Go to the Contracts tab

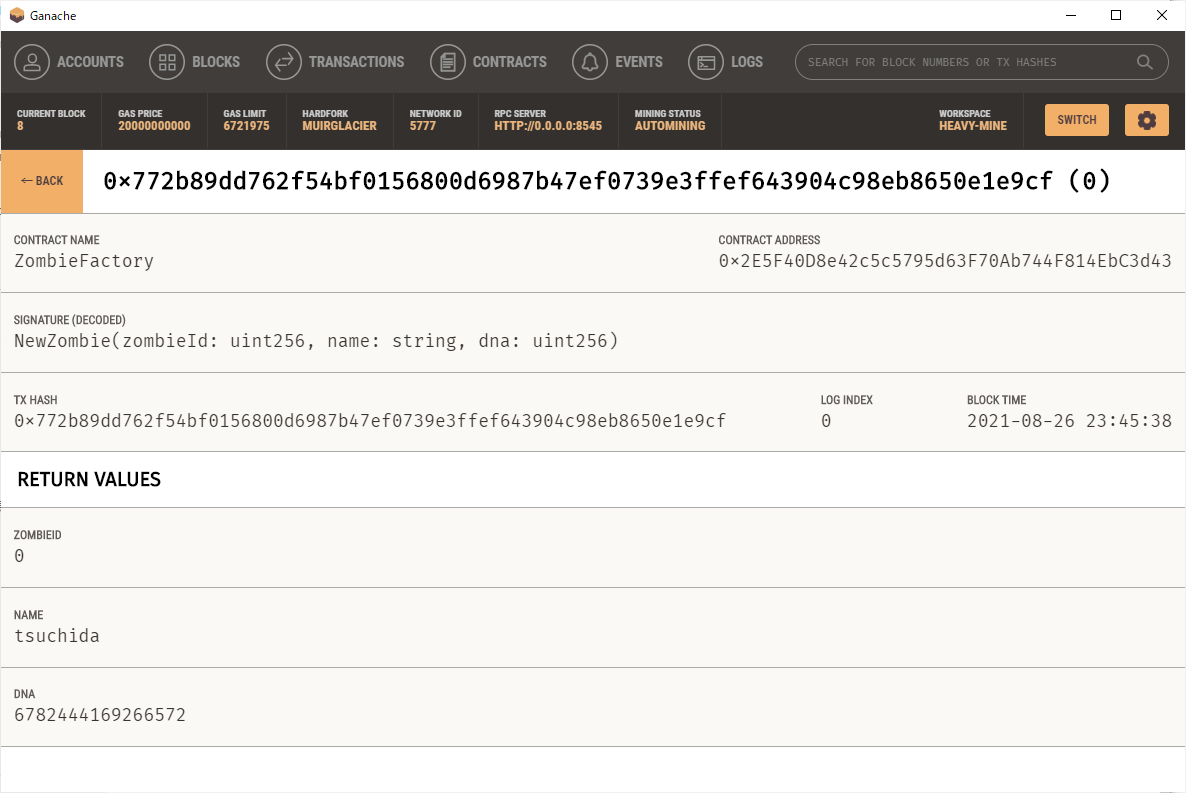point(489,62)
